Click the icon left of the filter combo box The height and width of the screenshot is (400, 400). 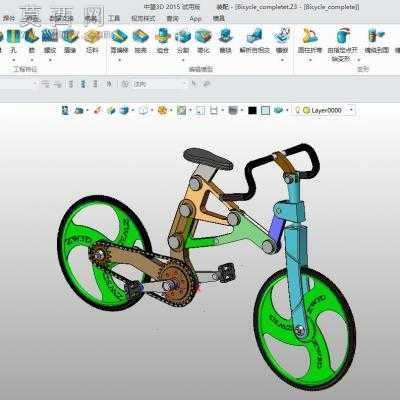[x=125, y=84]
